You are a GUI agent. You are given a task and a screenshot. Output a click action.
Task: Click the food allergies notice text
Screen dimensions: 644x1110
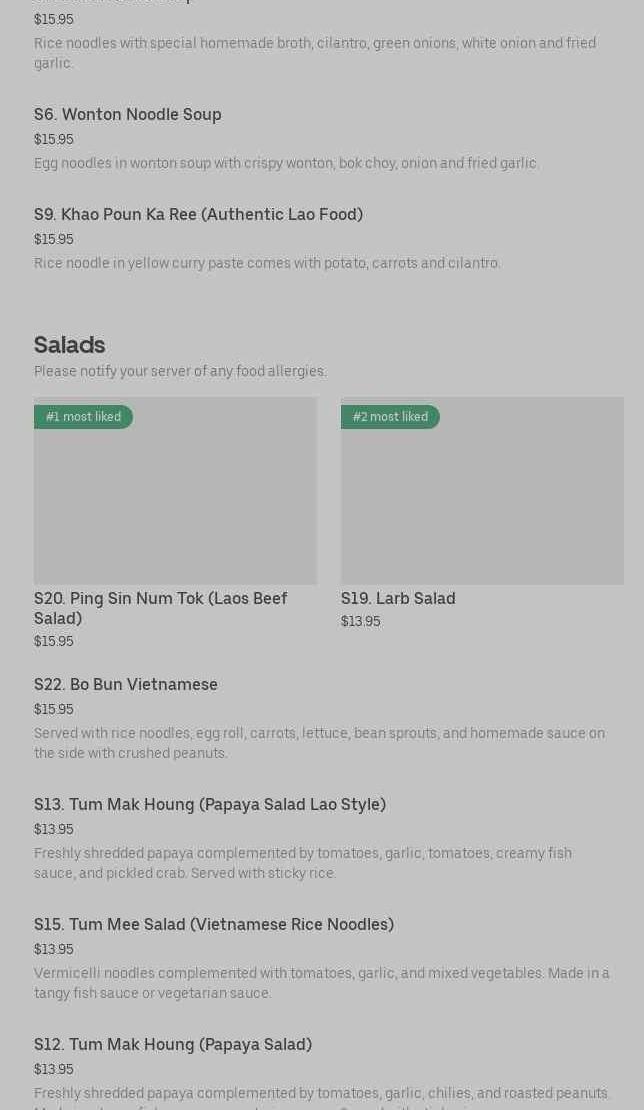(180, 371)
